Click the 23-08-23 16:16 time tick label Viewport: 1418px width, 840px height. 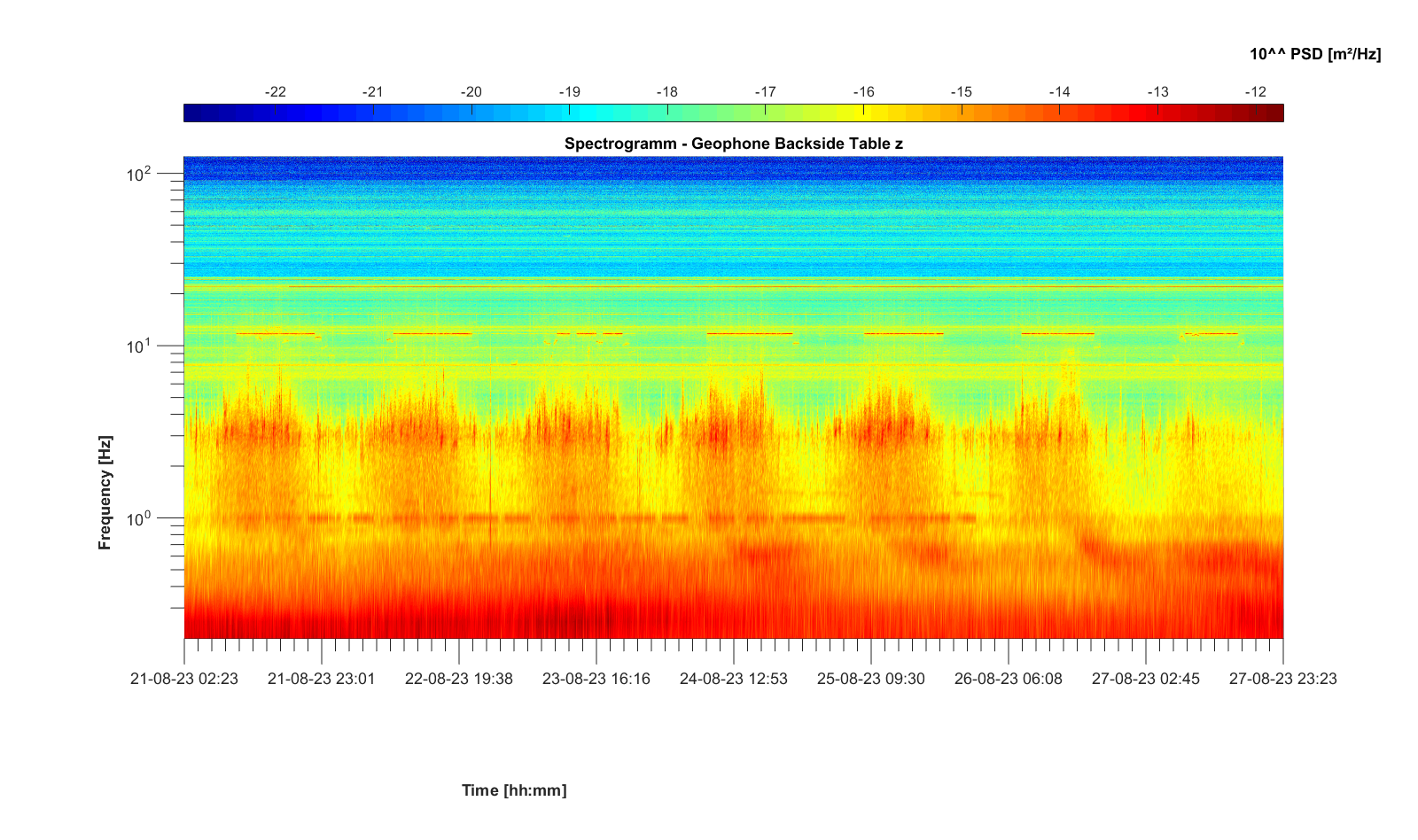pyautogui.click(x=596, y=679)
